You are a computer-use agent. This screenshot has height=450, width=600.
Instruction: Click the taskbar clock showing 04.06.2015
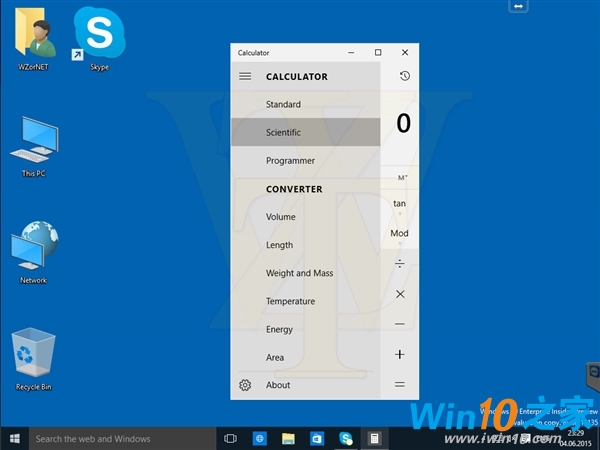[576, 439]
